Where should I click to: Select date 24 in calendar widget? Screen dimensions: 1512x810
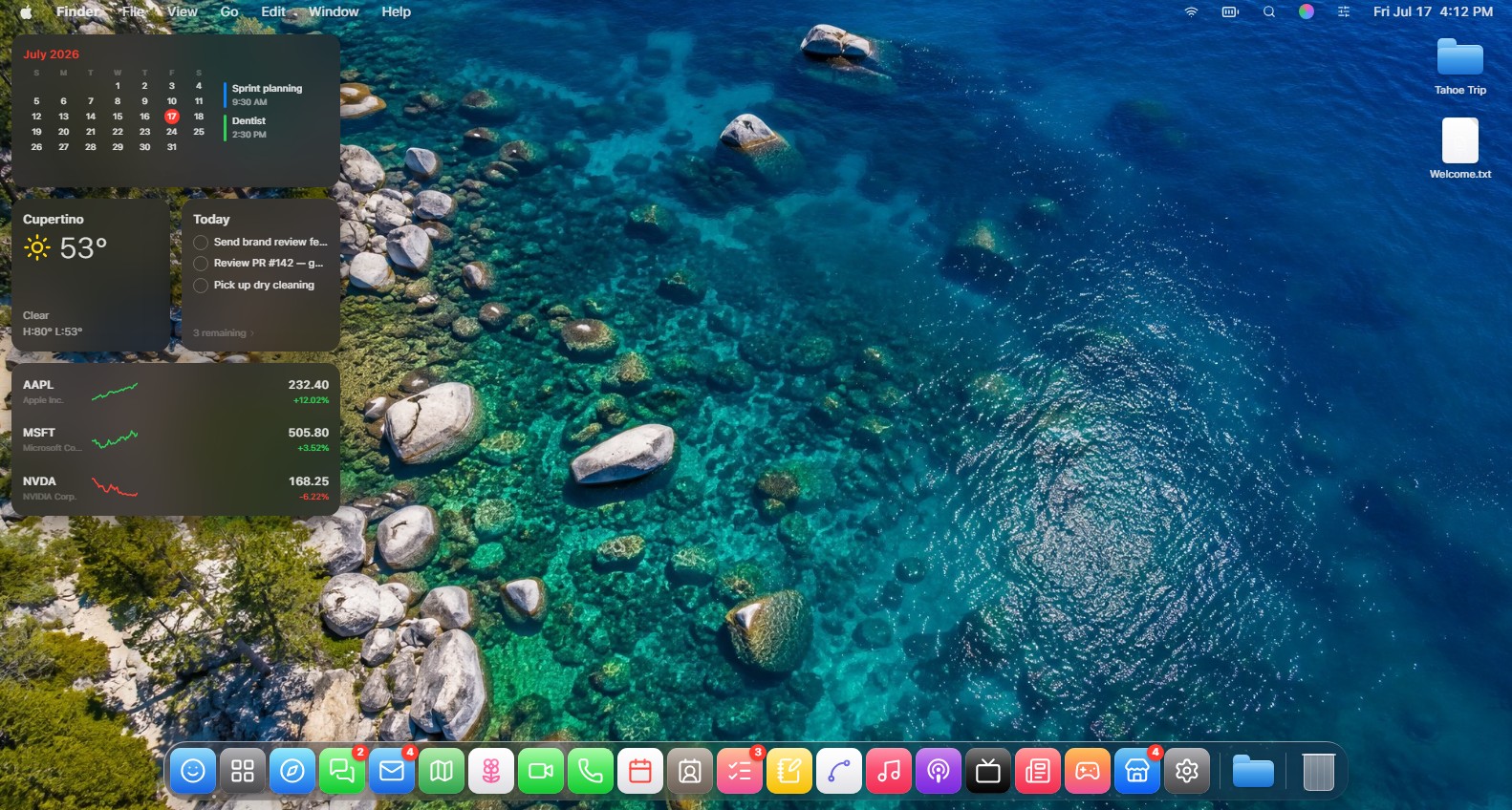(172, 132)
